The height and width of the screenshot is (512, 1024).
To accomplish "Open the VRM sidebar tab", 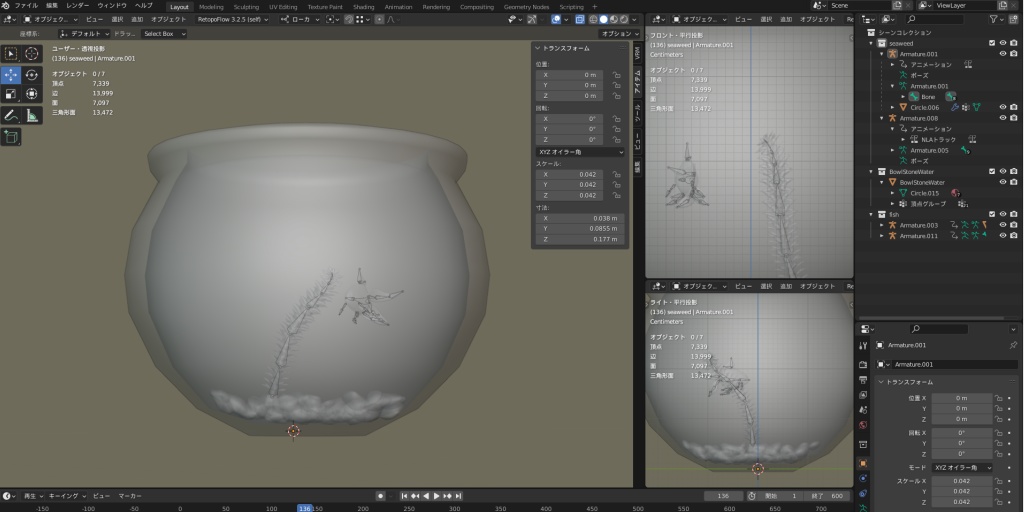I will (637, 54).
